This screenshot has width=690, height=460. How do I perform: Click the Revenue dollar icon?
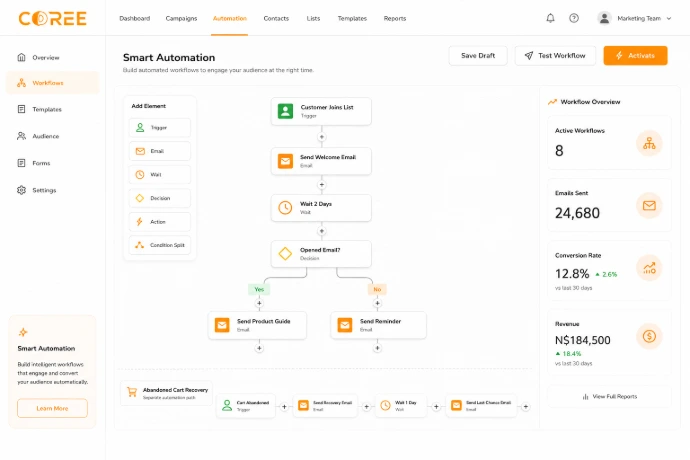point(649,337)
